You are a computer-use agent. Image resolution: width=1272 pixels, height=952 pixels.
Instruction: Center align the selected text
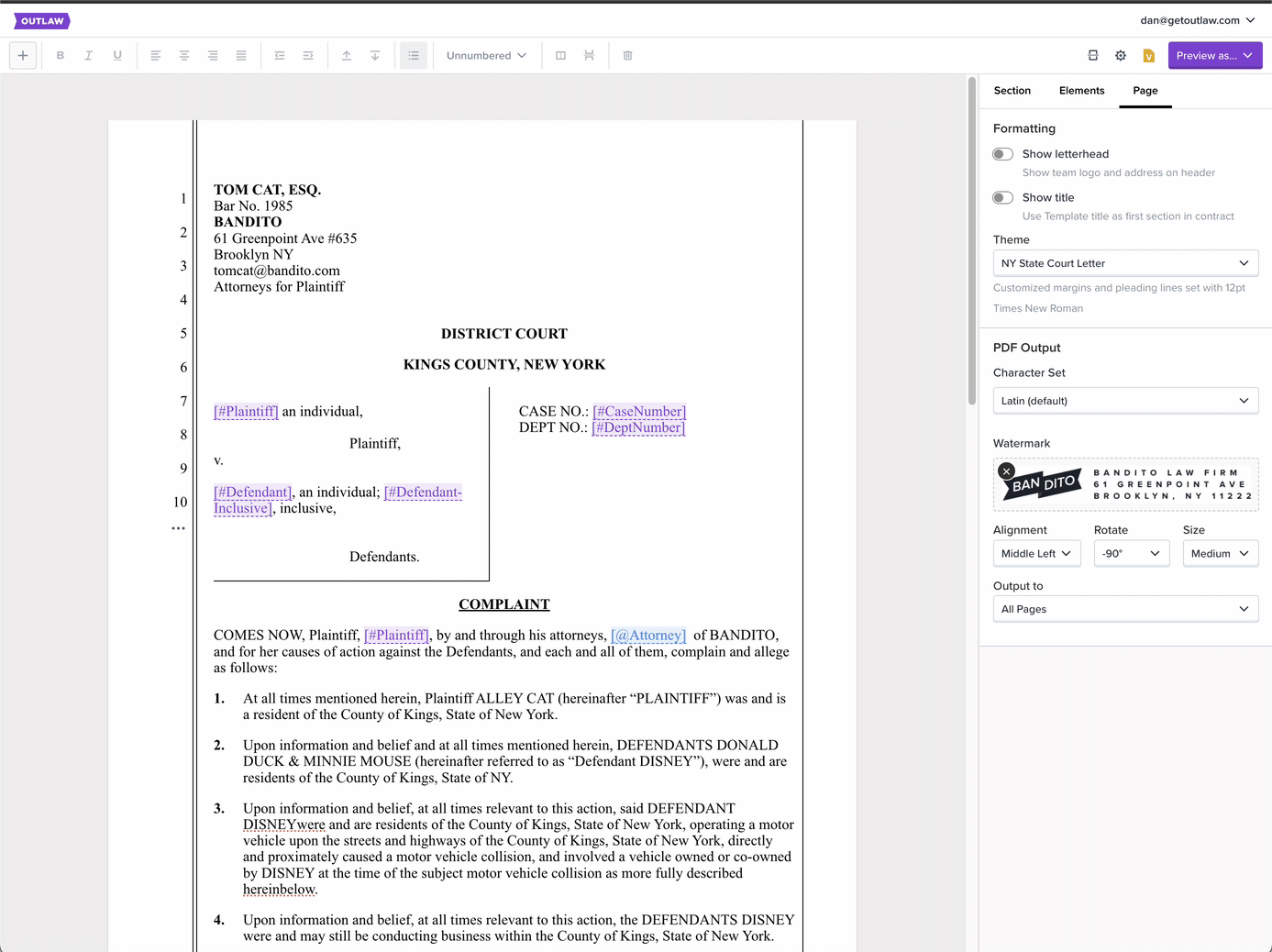(184, 56)
